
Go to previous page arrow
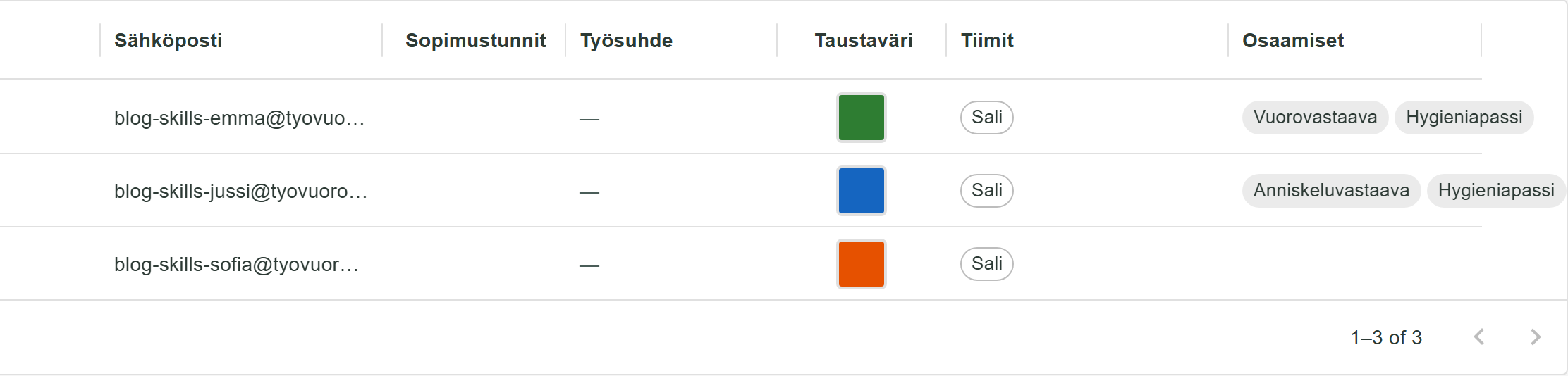1479,337
